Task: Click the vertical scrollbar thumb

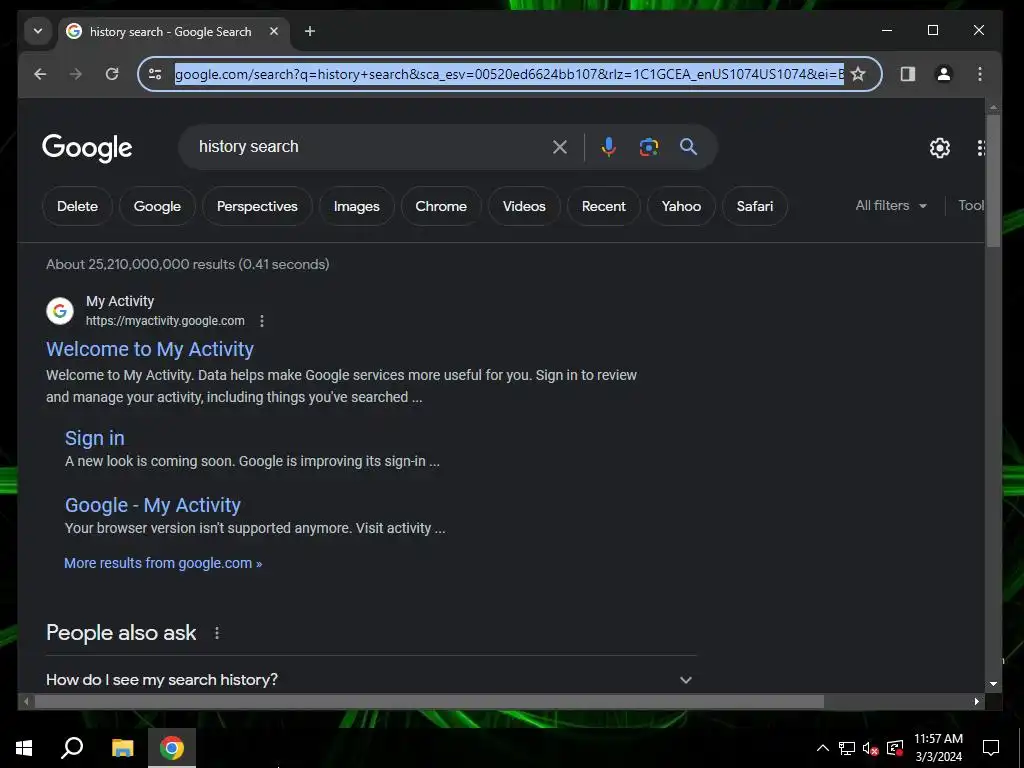Action: coord(993,182)
